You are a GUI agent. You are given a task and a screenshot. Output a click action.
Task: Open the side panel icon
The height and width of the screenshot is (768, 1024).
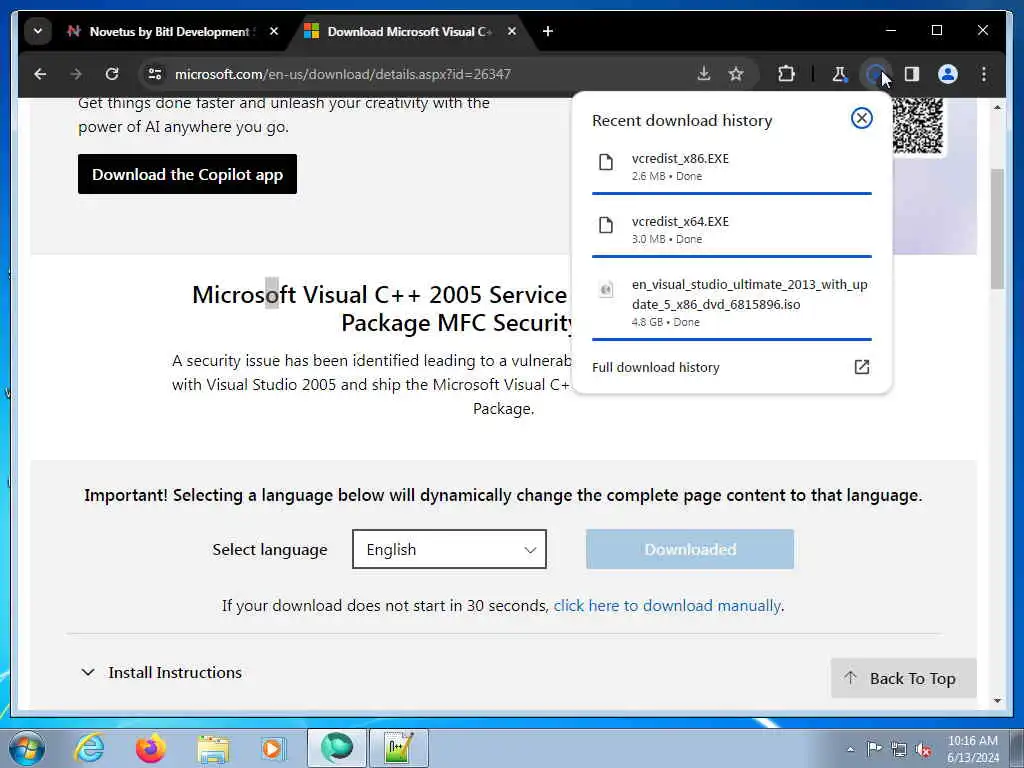(912, 74)
